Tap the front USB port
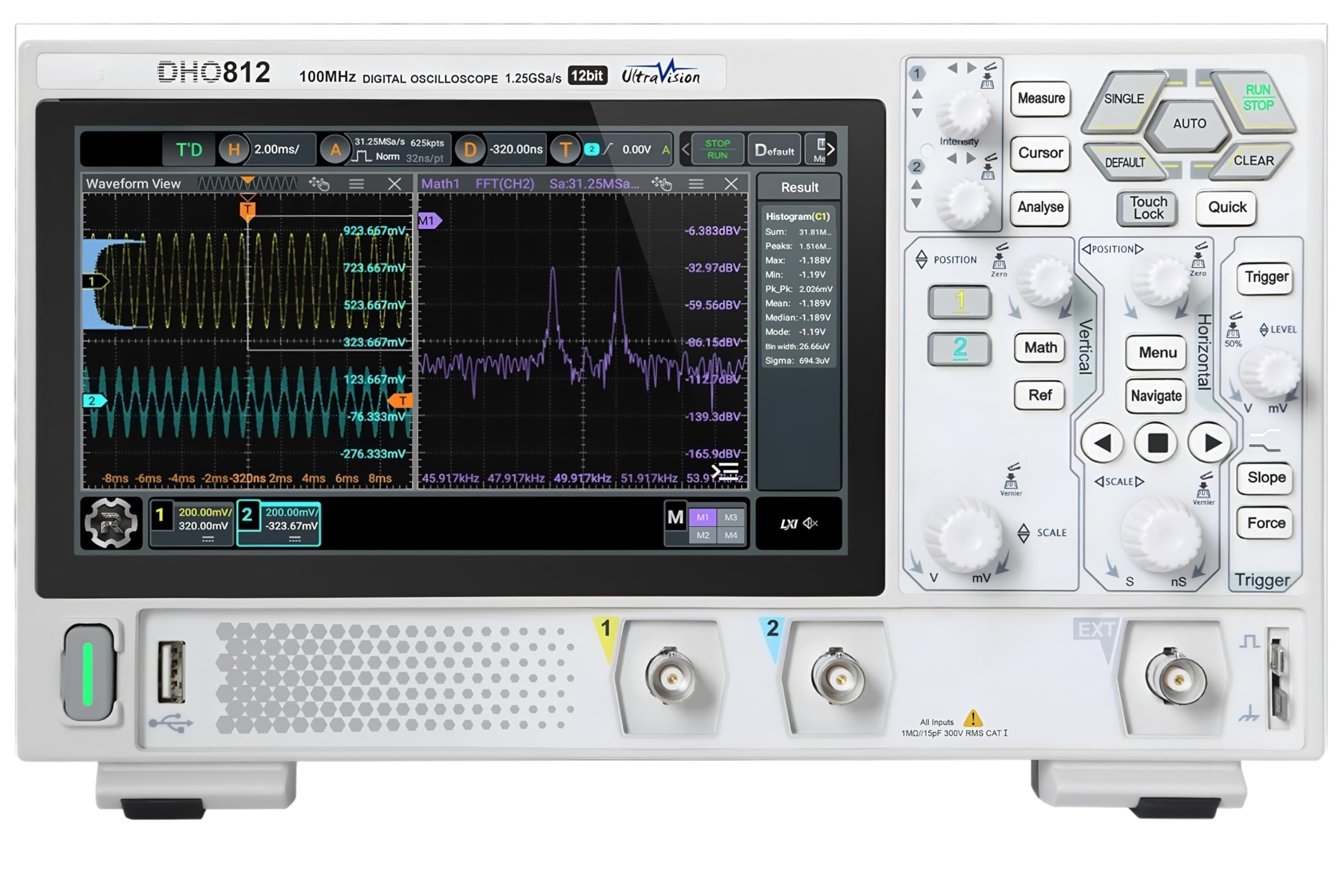 pos(172,671)
